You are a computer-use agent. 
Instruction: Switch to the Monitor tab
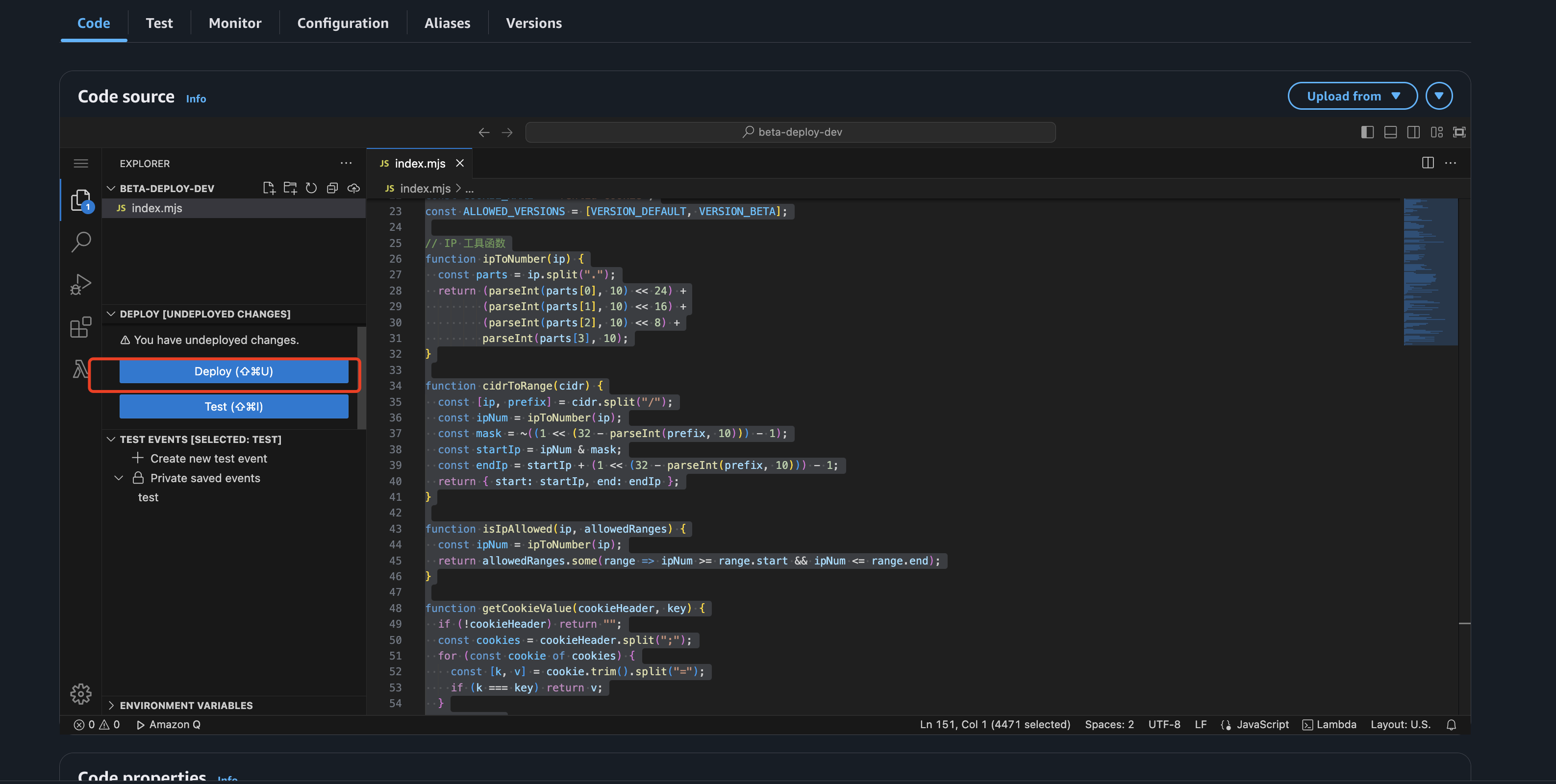(234, 23)
